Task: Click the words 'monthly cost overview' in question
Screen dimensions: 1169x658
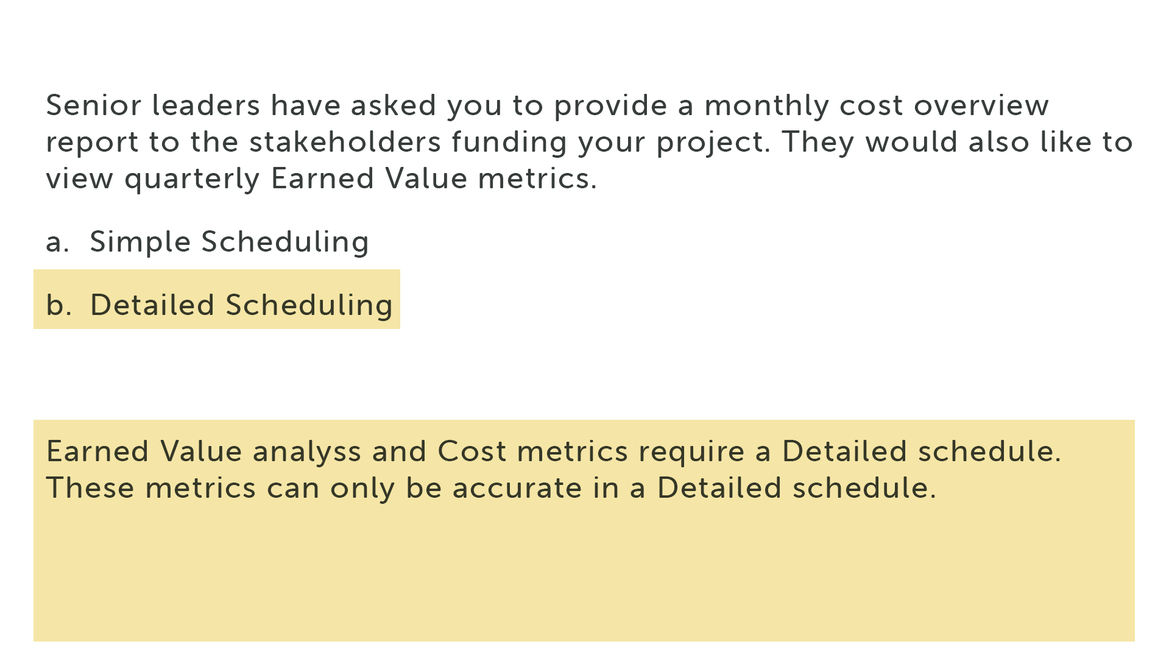Action: (x=876, y=105)
